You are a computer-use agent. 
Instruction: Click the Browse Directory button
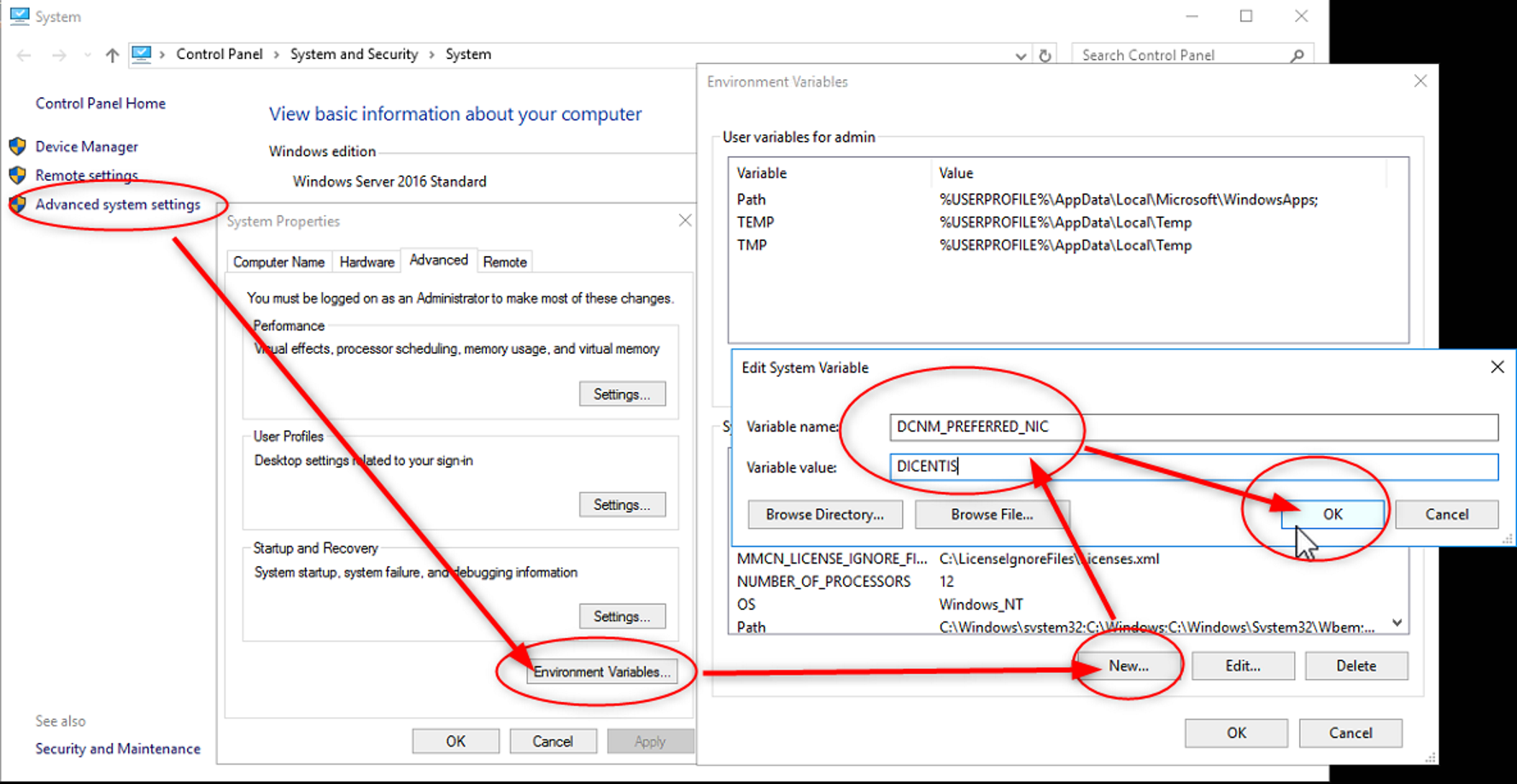(824, 514)
